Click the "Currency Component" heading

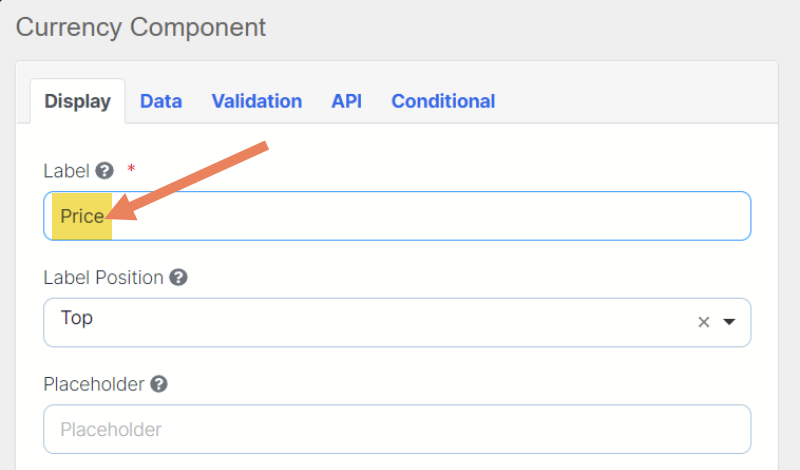click(x=141, y=27)
